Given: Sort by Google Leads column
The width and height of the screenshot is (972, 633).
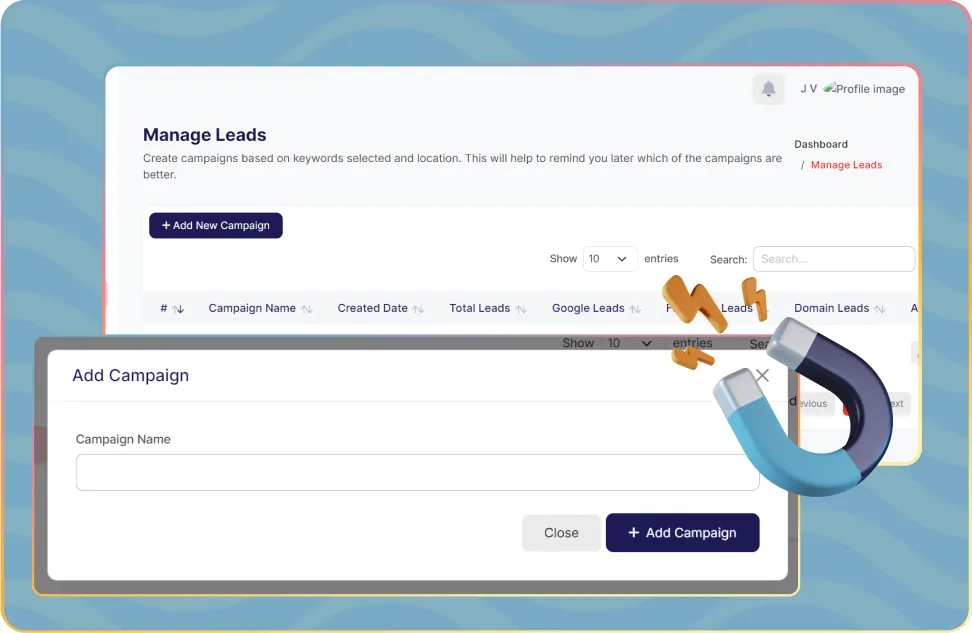Looking at the screenshot, I should [596, 308].
